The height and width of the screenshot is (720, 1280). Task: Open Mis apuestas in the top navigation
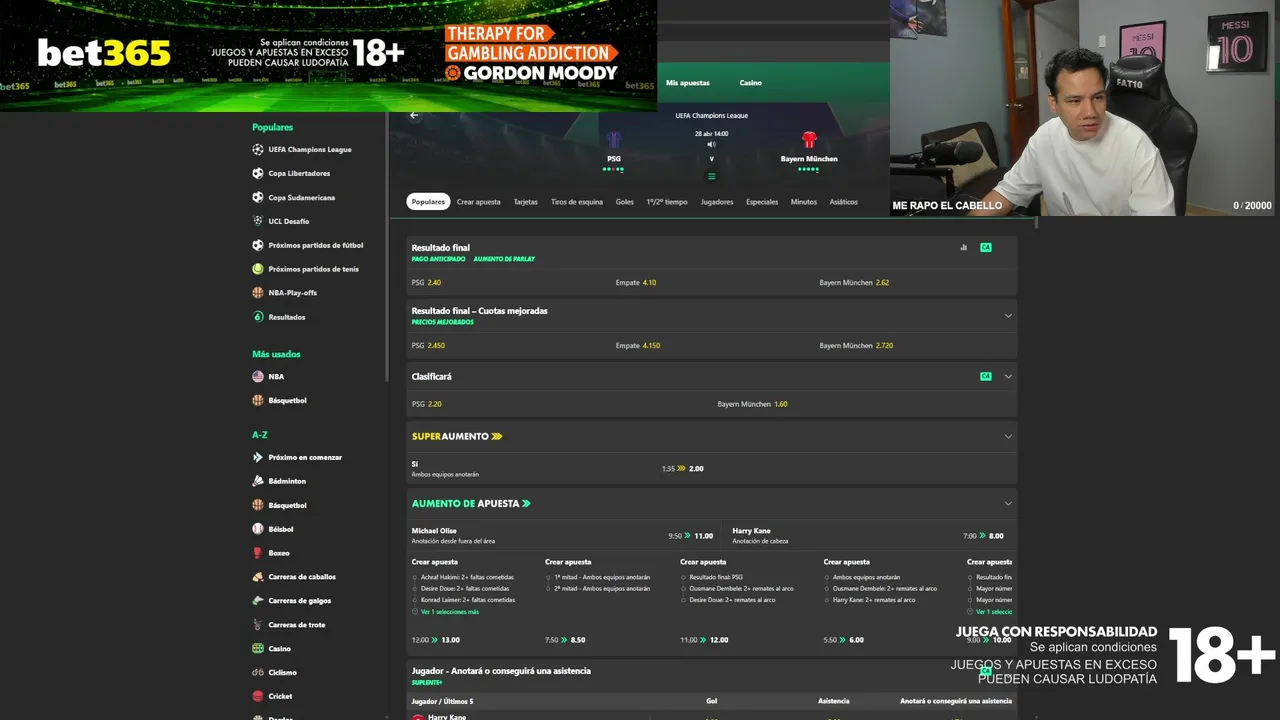pyautogui.click(x=688, y=83)
